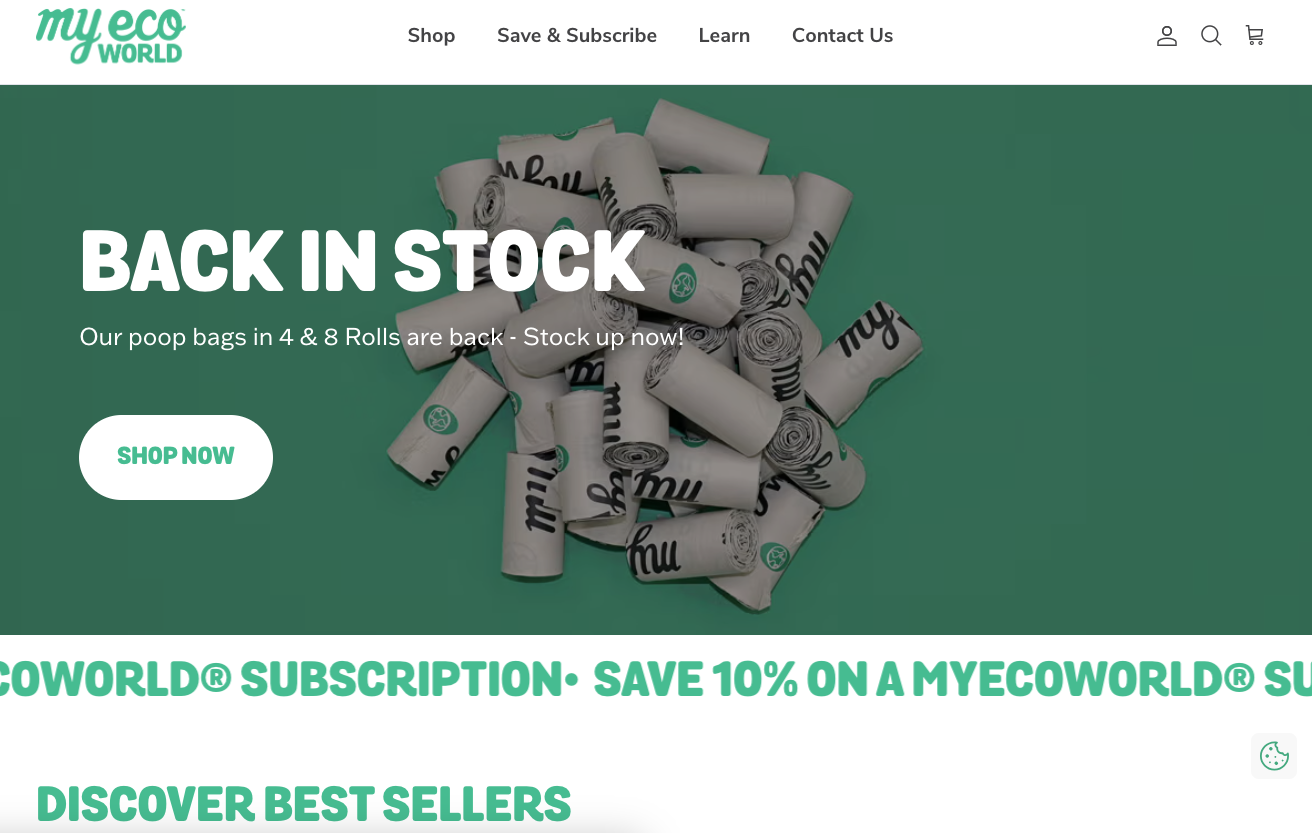Open the search magnifier icon
The width and height of the screenshot is (1312, 833).
click(1211, 36)
